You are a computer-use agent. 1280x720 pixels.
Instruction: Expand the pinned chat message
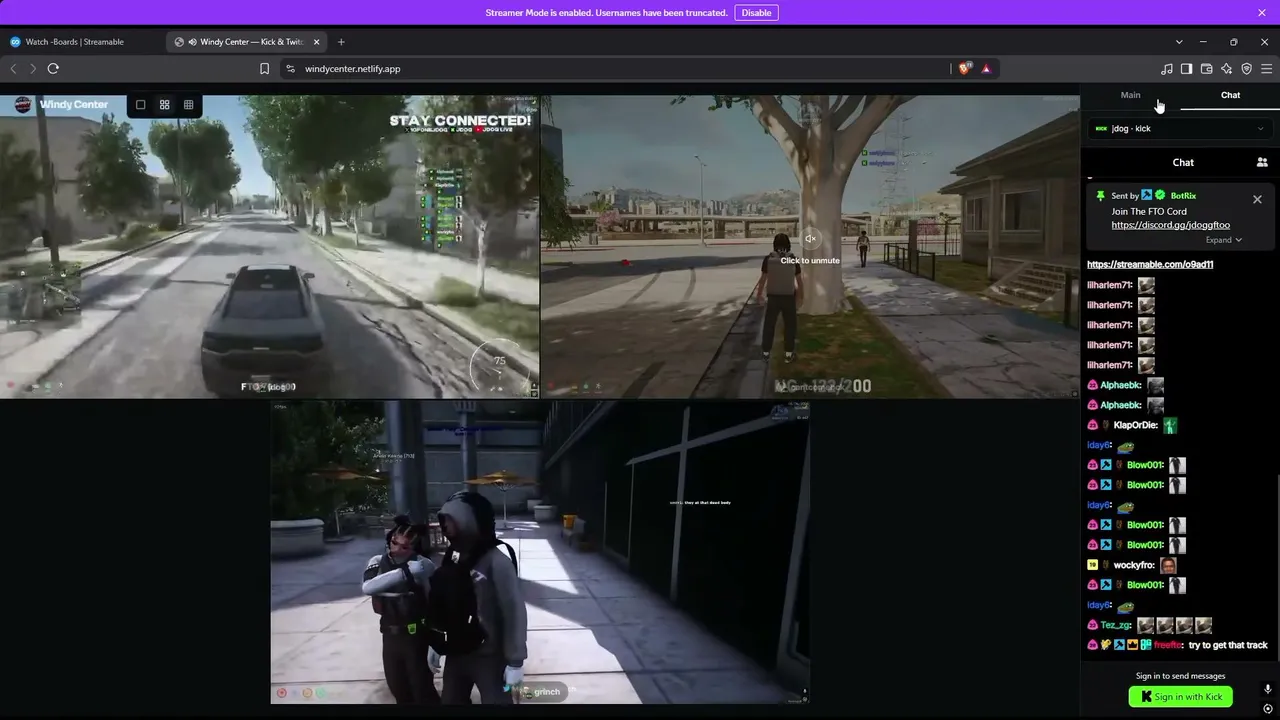pos(1223,240)
